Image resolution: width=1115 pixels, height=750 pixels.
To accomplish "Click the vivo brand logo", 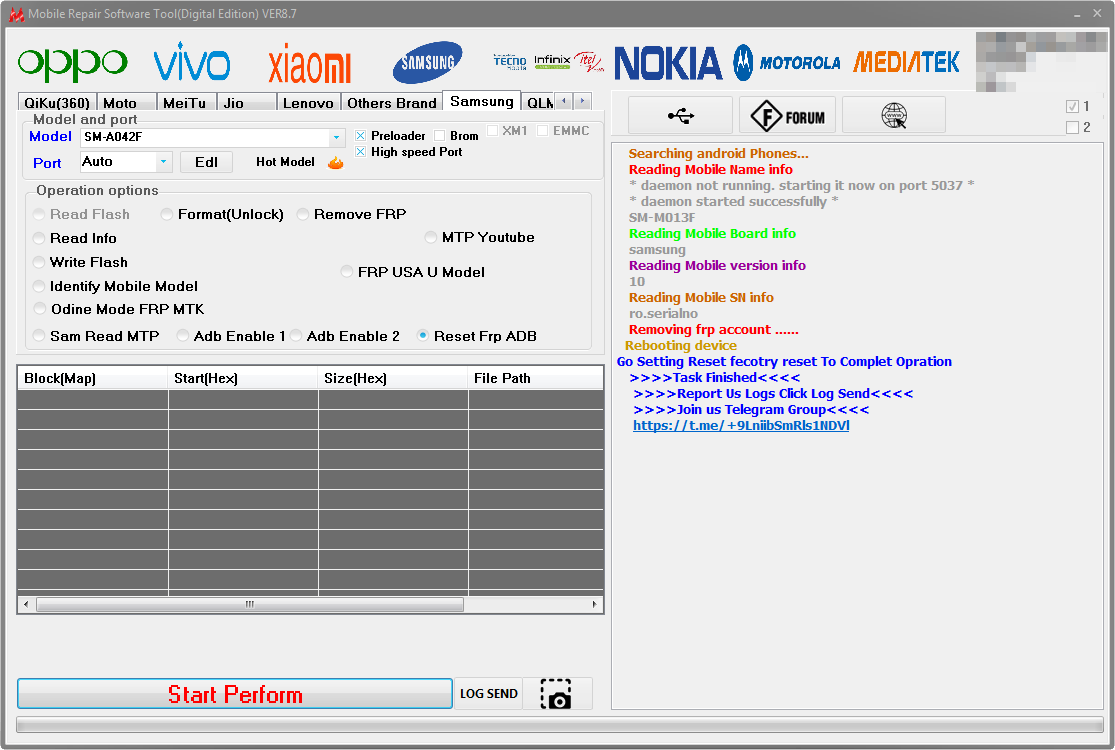I will pyautogui.click(x=192, y=62).
